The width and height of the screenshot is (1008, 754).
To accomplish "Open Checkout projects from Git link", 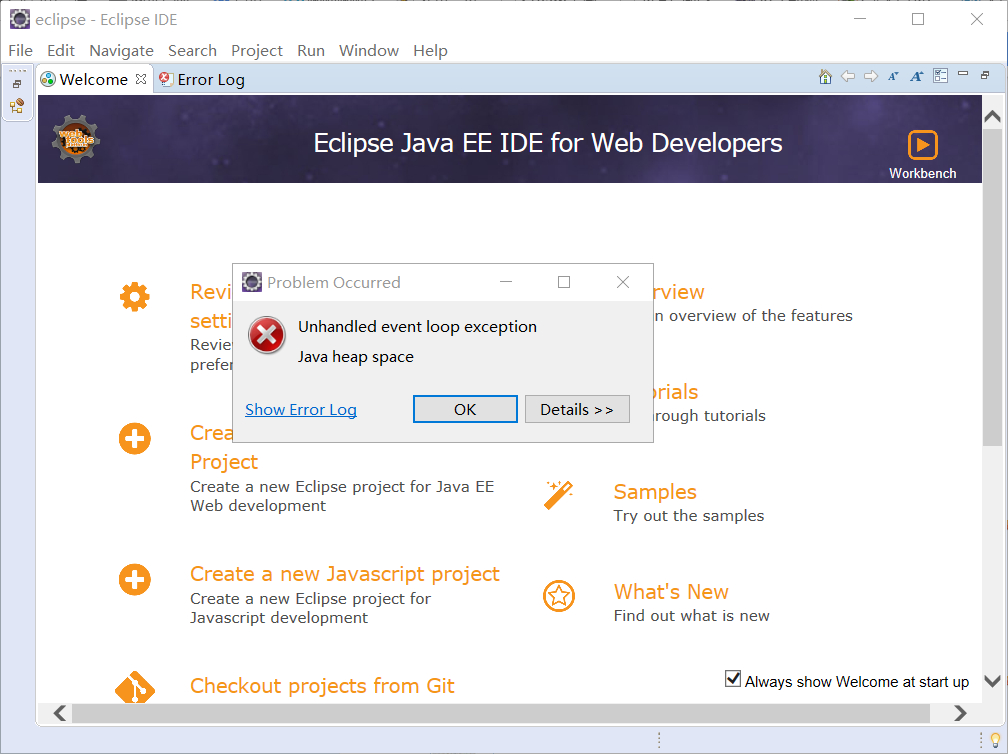I will (x=322, y=686).
